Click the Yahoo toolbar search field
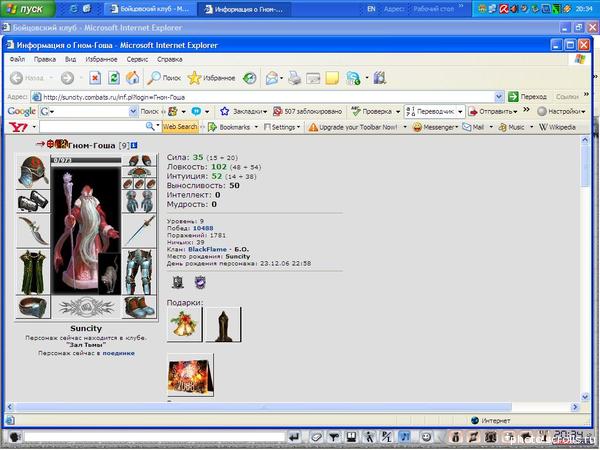Viewport: 600px width, 450px height. [x=92, y=127]
